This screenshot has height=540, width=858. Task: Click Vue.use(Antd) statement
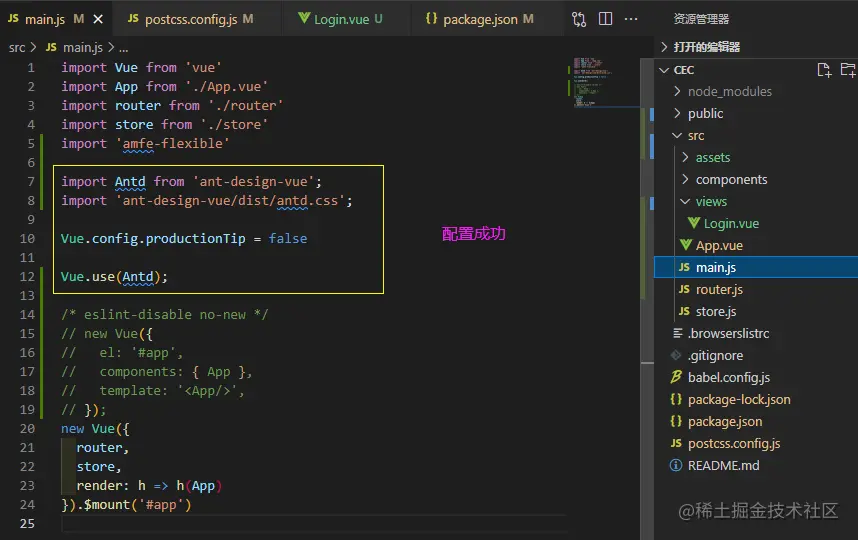tap(114, 276)
